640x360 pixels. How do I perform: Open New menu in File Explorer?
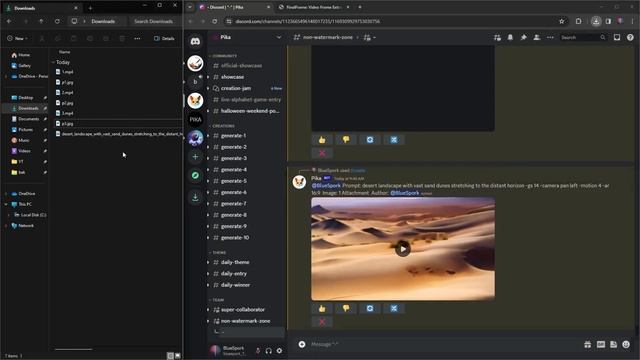pyautogui.click(x=18, y=38)
